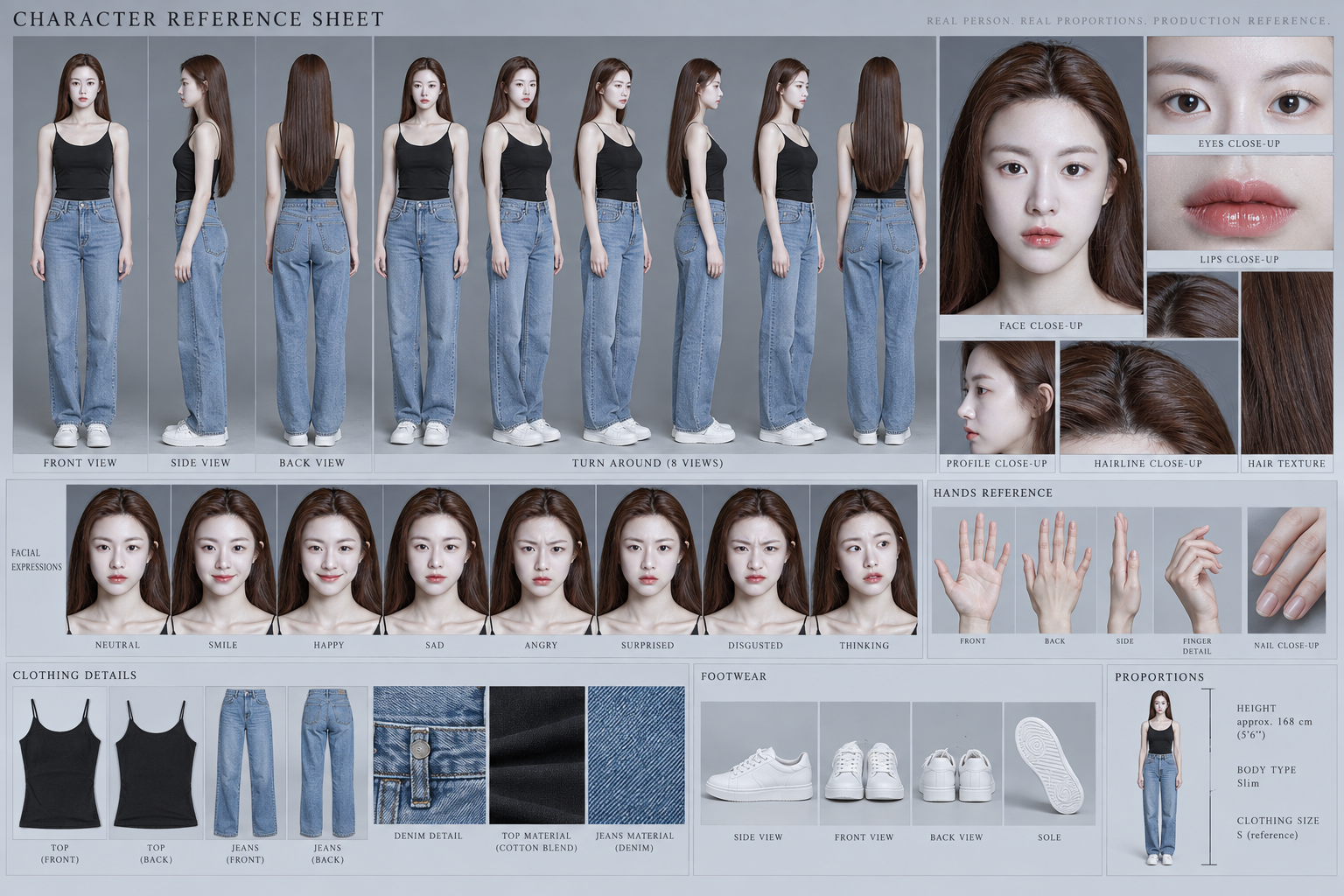The height and width of the screenshot is (896, 1344).
Task: Choose the Top (Front) clothing image
Action: click(59, 763)
